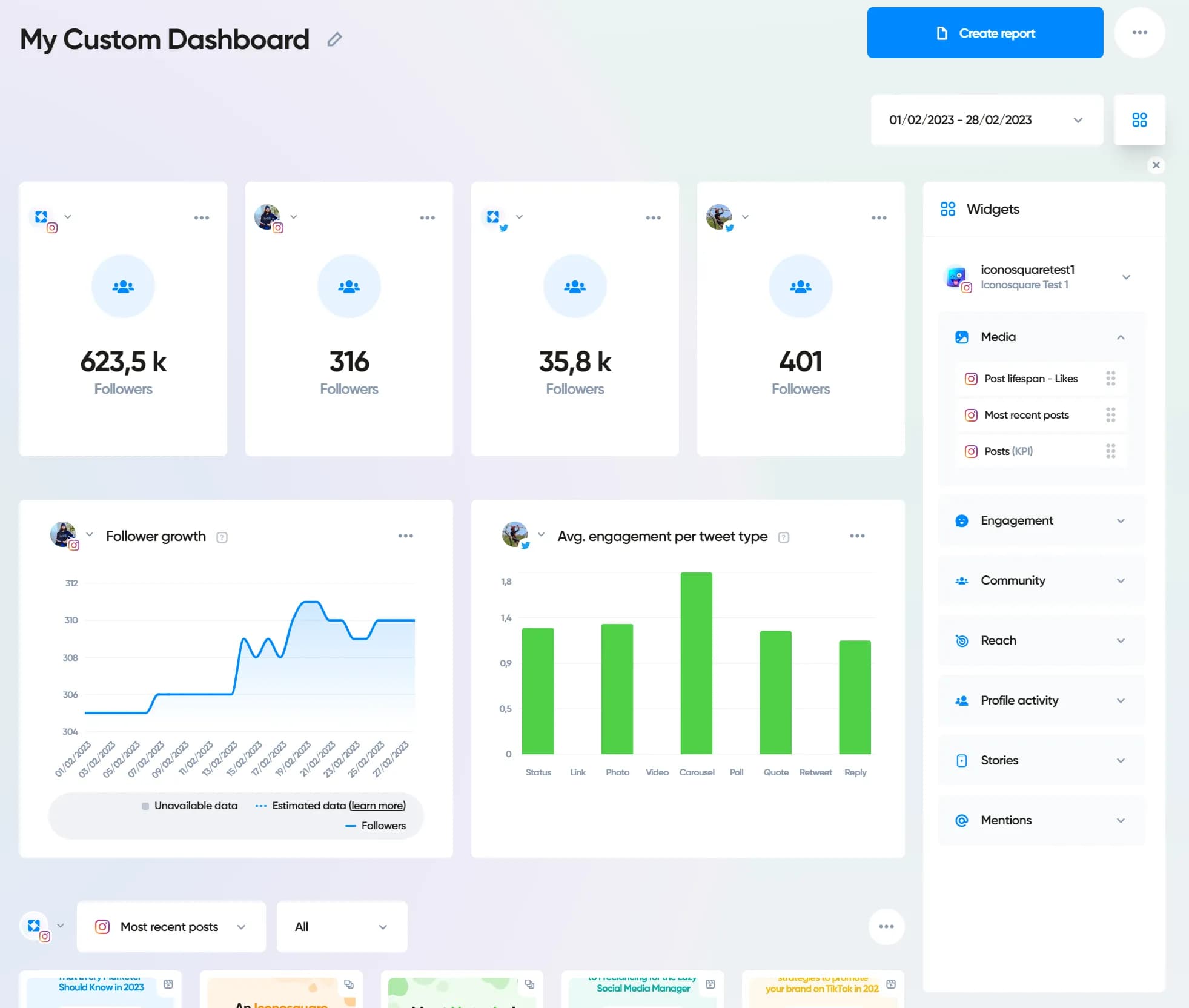This screenshot has height=1008, width=1189.
Task: Open options menu on 623,5 k Followers card
Action: [x=201, y=218]
